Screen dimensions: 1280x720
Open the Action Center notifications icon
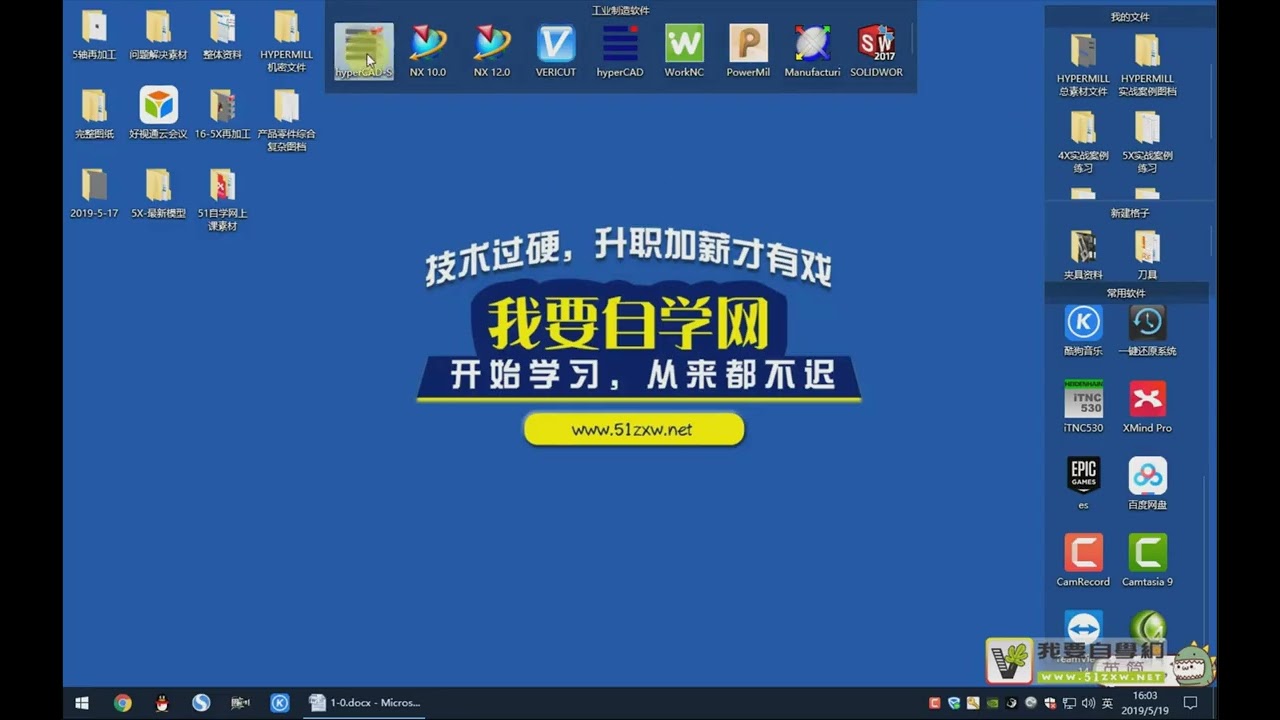1190,703
